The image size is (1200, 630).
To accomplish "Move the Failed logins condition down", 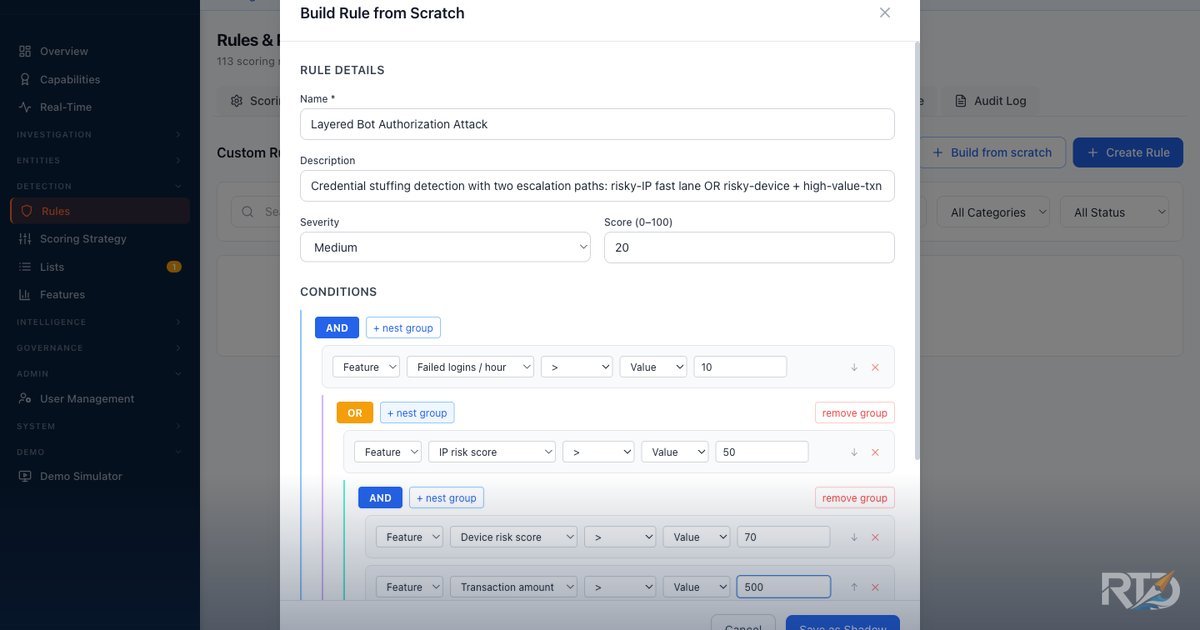I will tap(853, 366).
